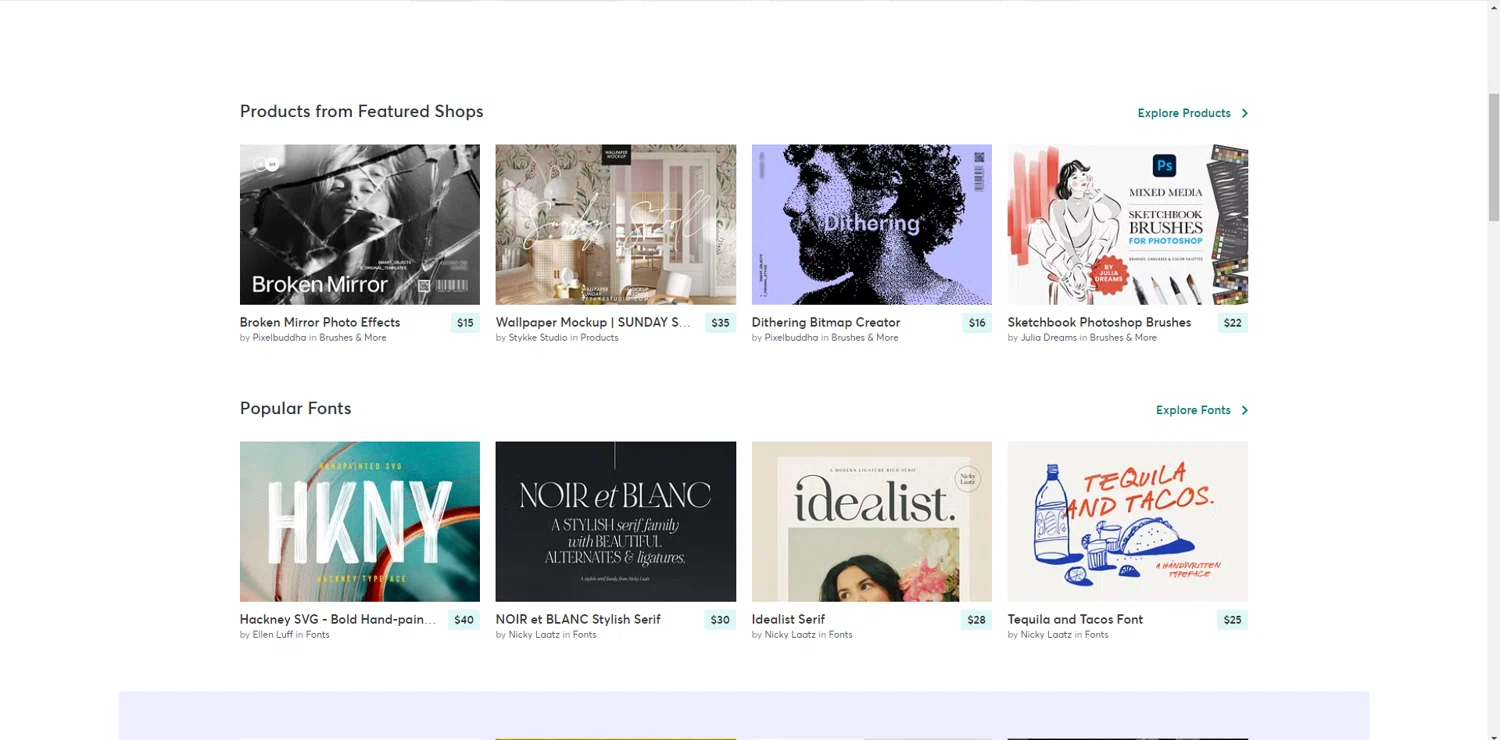Open the NOIR et BLANC font thumbnail
Screen dimensions: 1500x740
(616, 522)
